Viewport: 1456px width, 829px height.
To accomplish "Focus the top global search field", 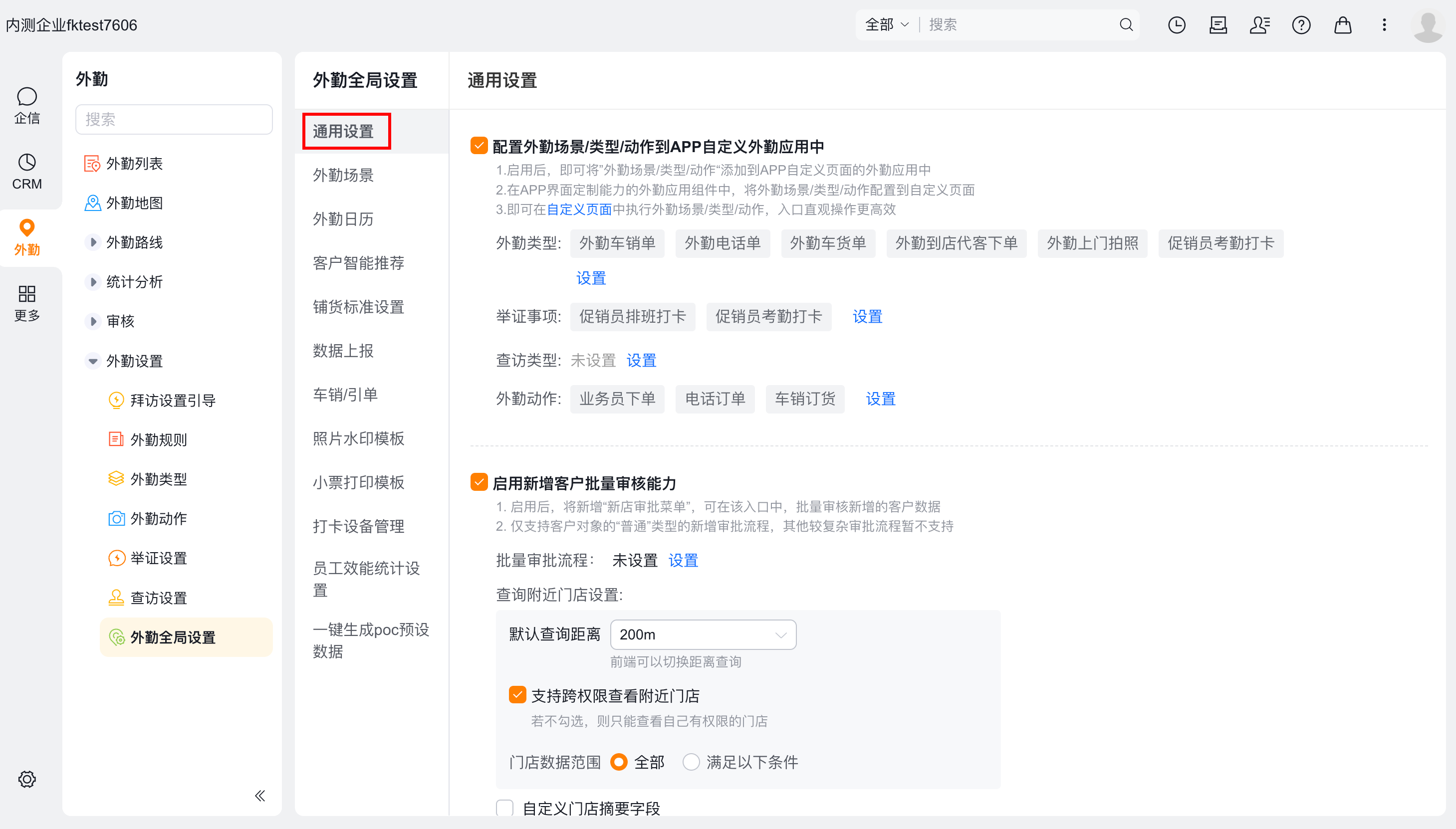I will click(x=1019, y=25).
